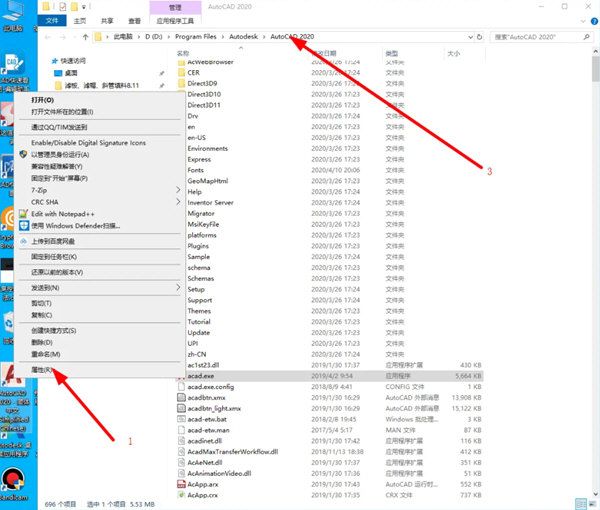600x510 pixels.
Task: Expand the 7-Zip submenu arrow
Action: pos(178,189)
